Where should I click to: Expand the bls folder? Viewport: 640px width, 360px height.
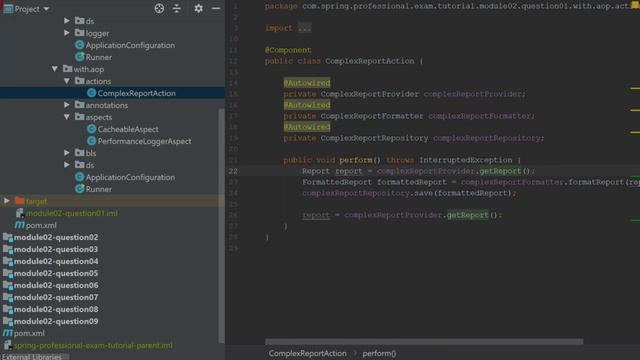pyautogui.click(x=67, y=153)
